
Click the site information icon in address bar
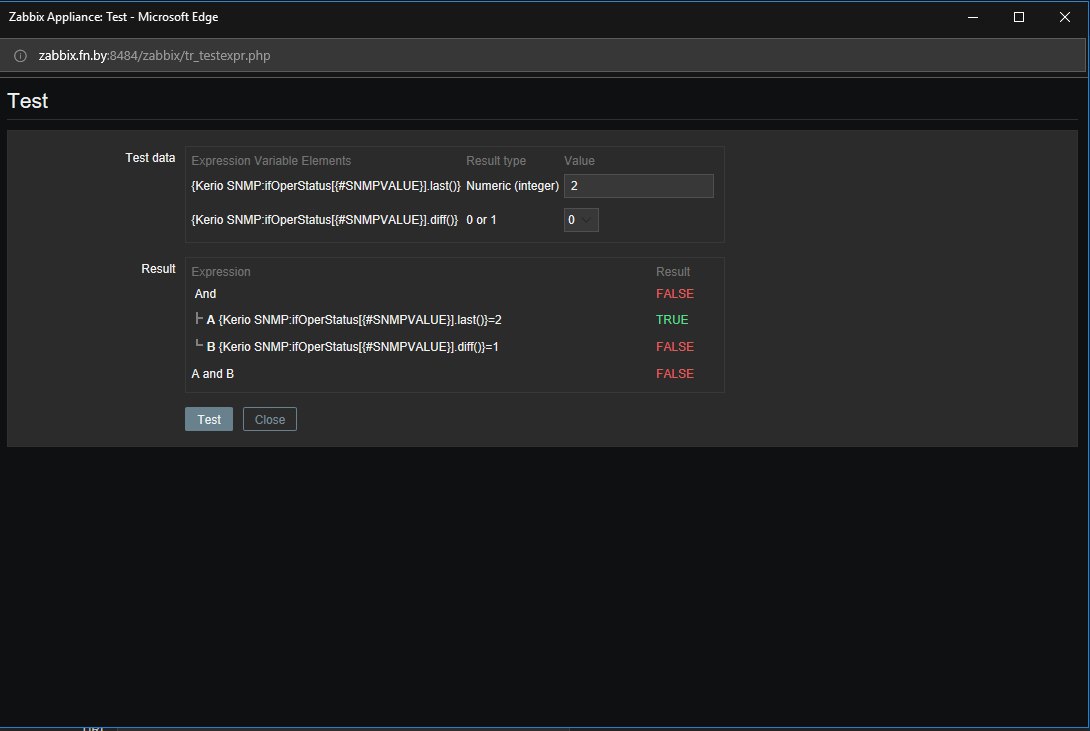click(20, 56)
